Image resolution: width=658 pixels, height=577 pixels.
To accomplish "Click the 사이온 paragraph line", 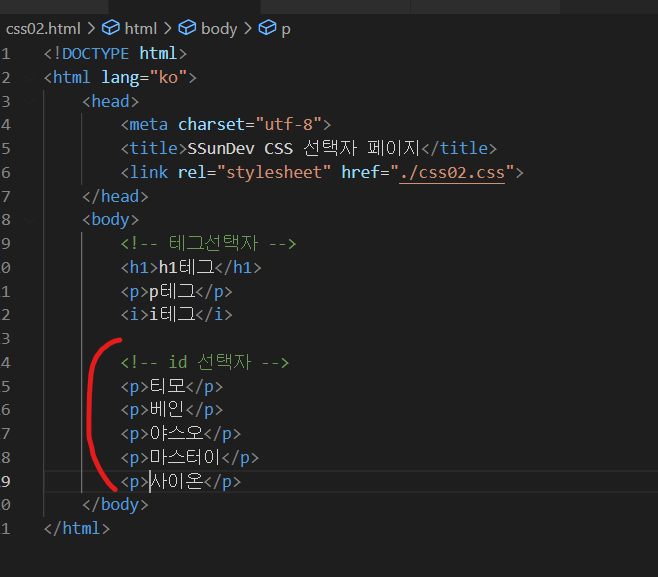I will click(181, 481).
